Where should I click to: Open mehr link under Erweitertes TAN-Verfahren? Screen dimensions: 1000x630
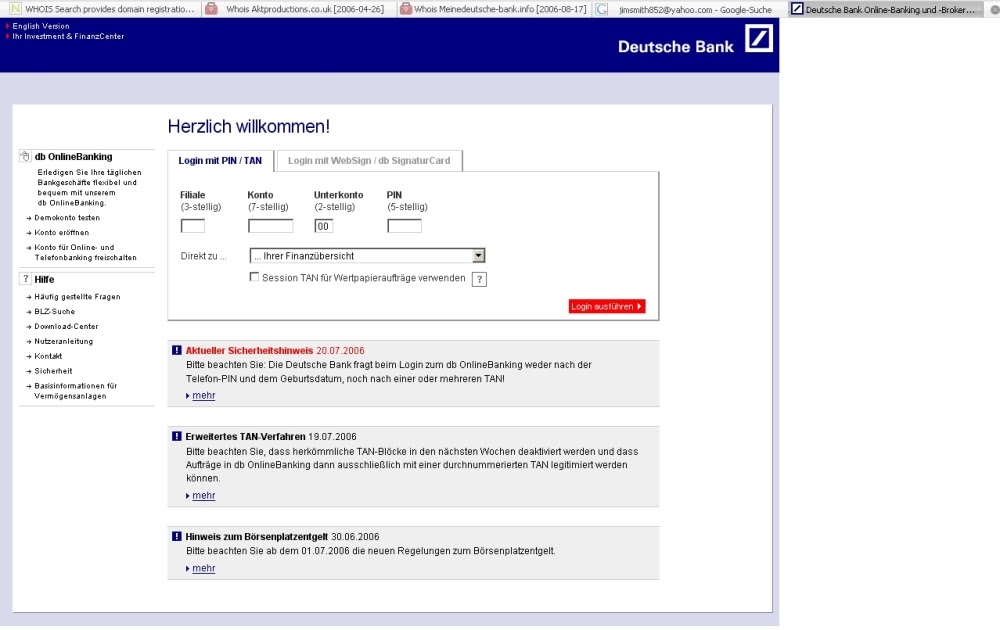(203, 495)
